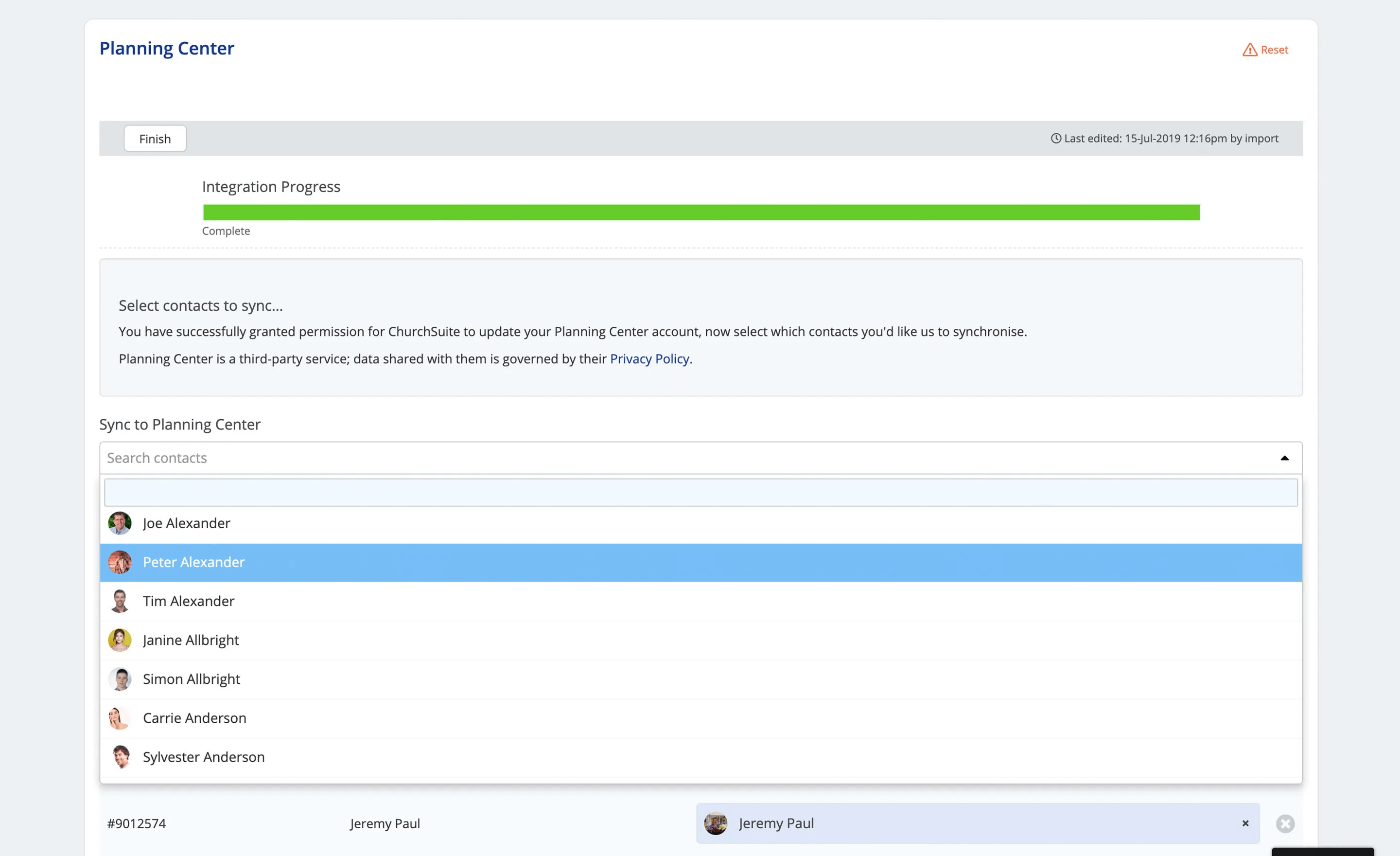1400x856 pixels.
Task: Select Simon Allbright from the contact list
Action: pyautogui.click(x=192, y=678)
